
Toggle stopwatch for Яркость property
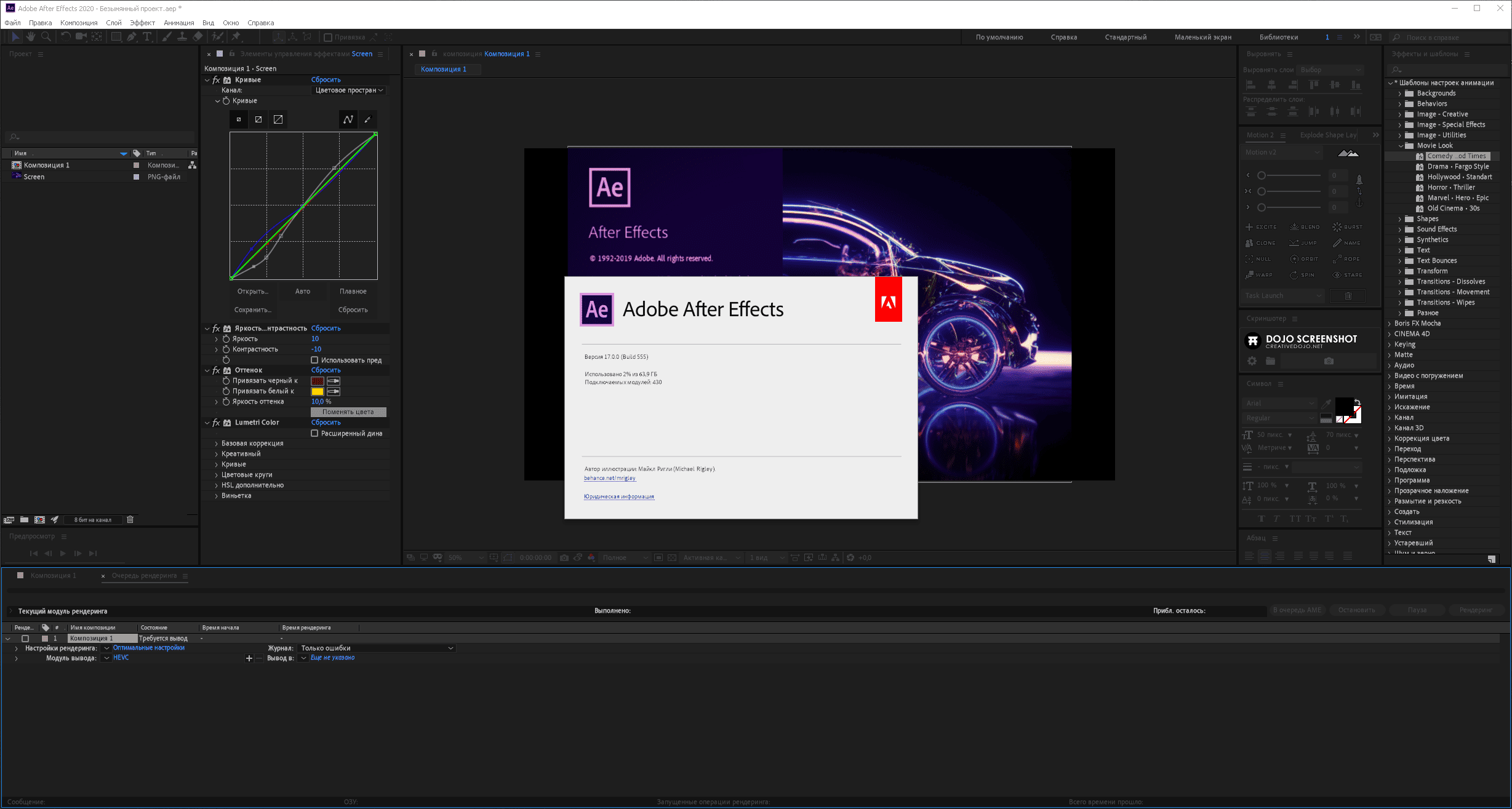coord(226,339)
